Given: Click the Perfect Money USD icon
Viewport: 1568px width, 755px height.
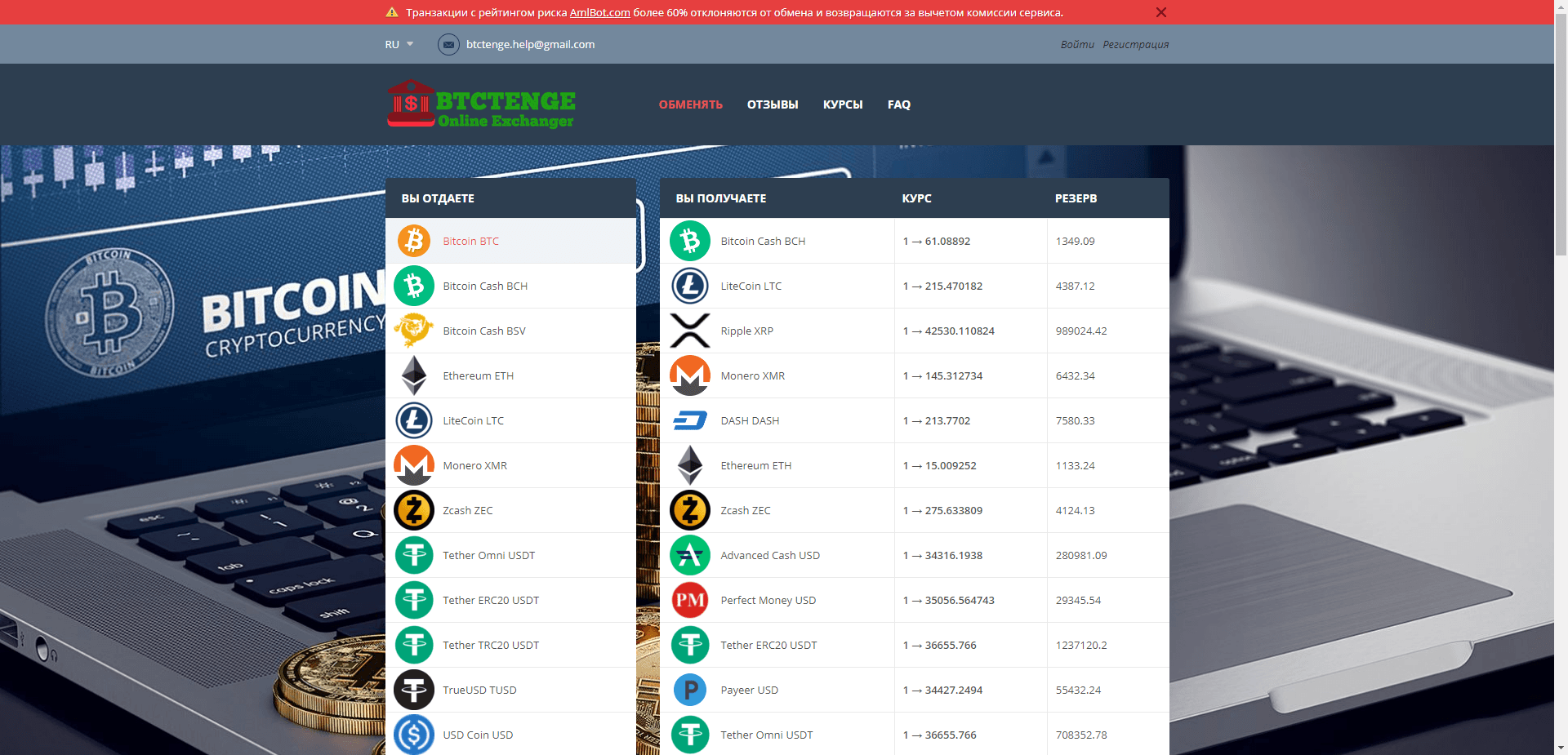Looking at the screenshot, I should pyautogui.click(x=690, y=600).
